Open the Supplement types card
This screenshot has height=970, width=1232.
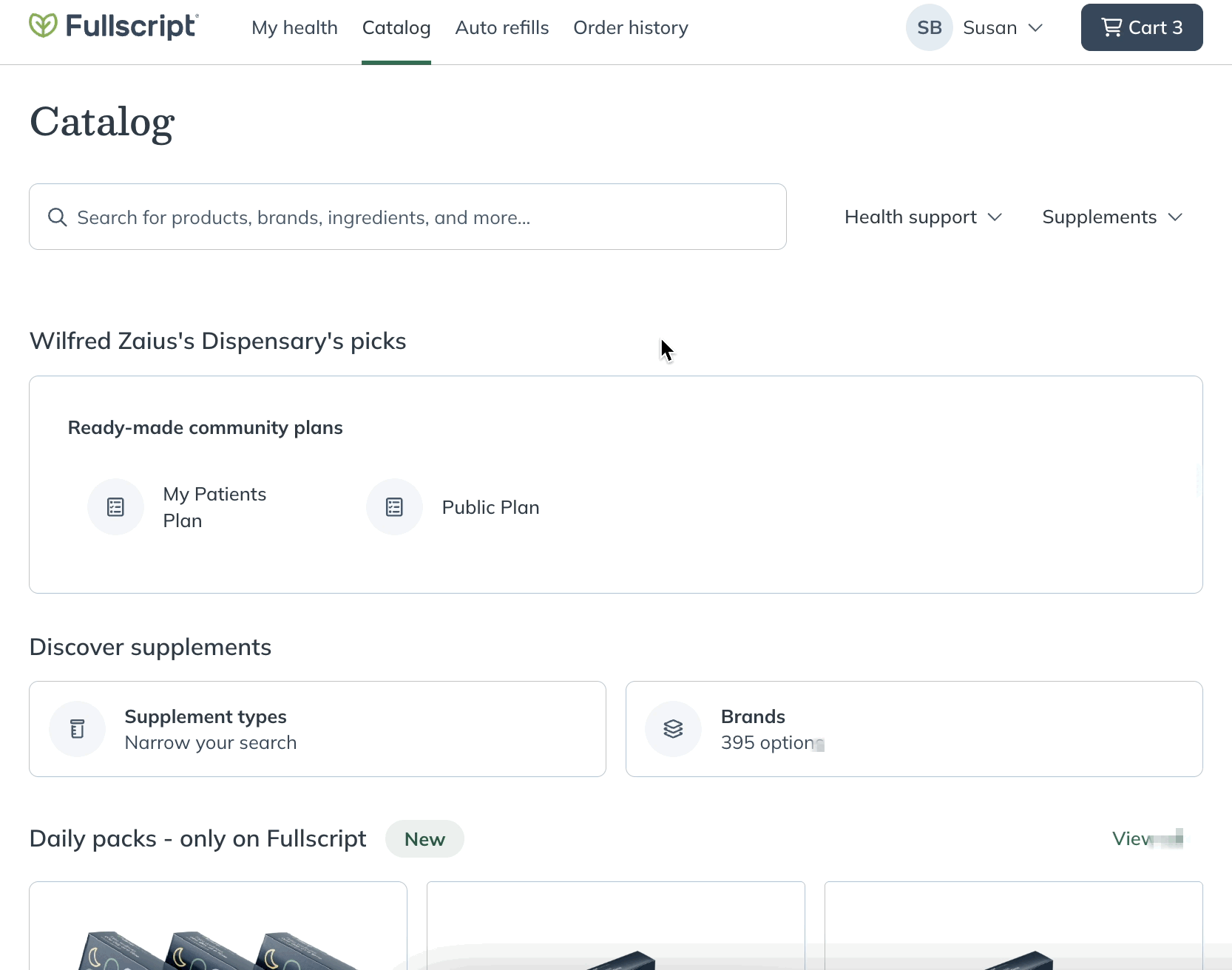coord(317,729)
